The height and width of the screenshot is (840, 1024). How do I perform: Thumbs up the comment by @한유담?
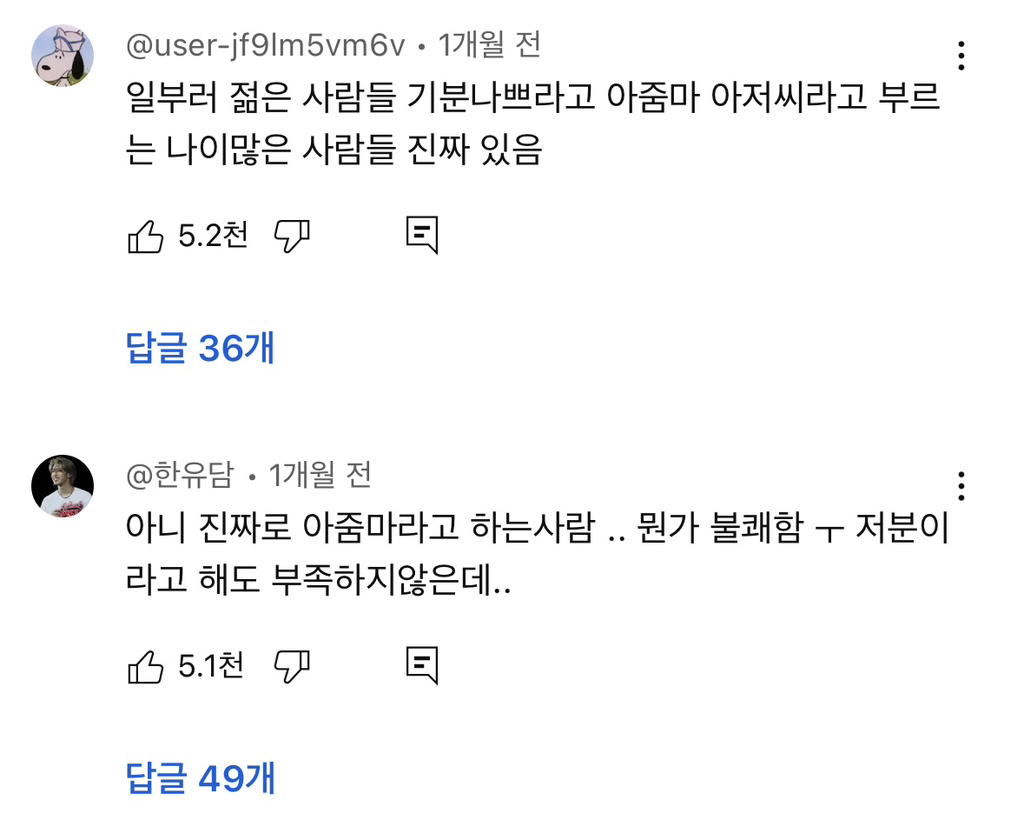(146, 667)
